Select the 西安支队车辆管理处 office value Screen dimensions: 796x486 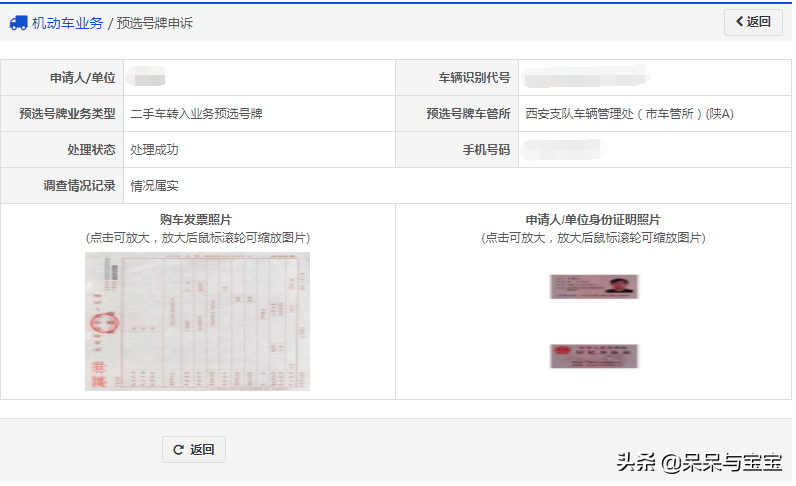coord(629,114)
